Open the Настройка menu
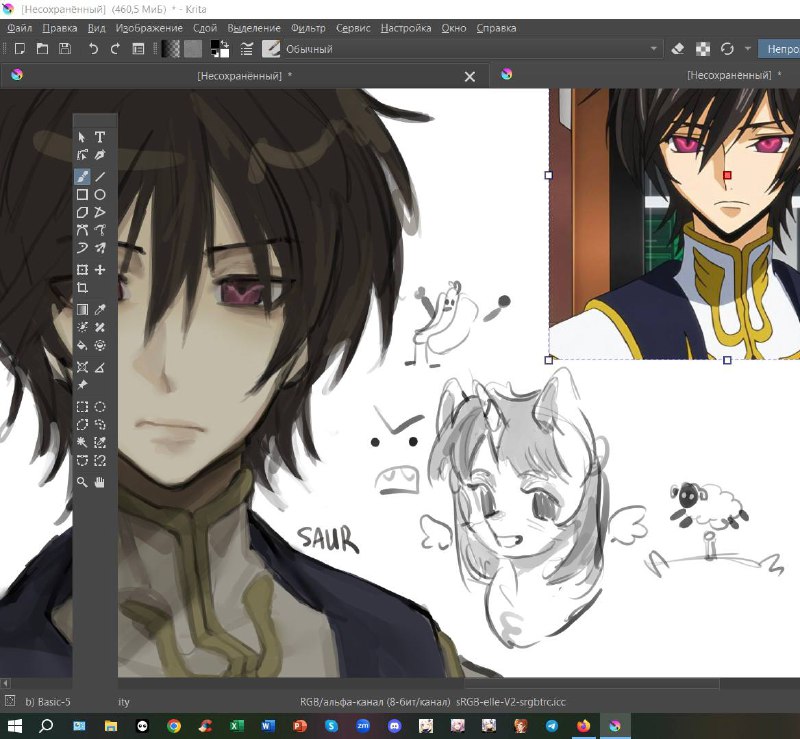Image resolution: width=800 pixels, height=739 pixels. click(406, 28)
